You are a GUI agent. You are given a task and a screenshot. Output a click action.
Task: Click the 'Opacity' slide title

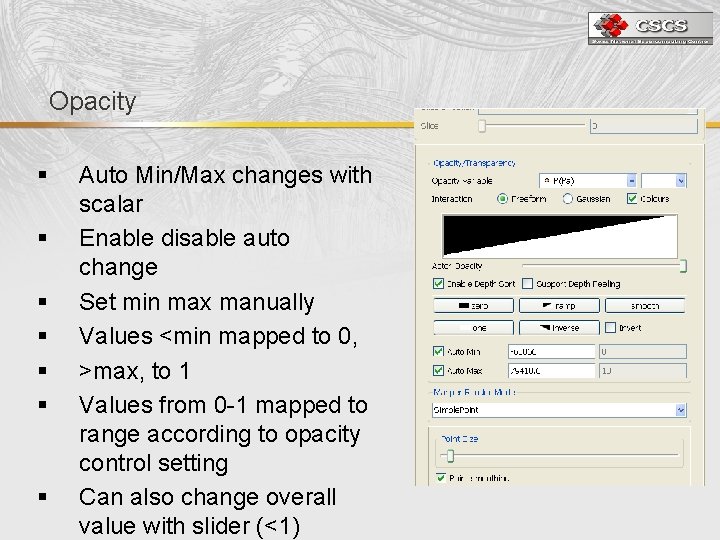[93, 101]
